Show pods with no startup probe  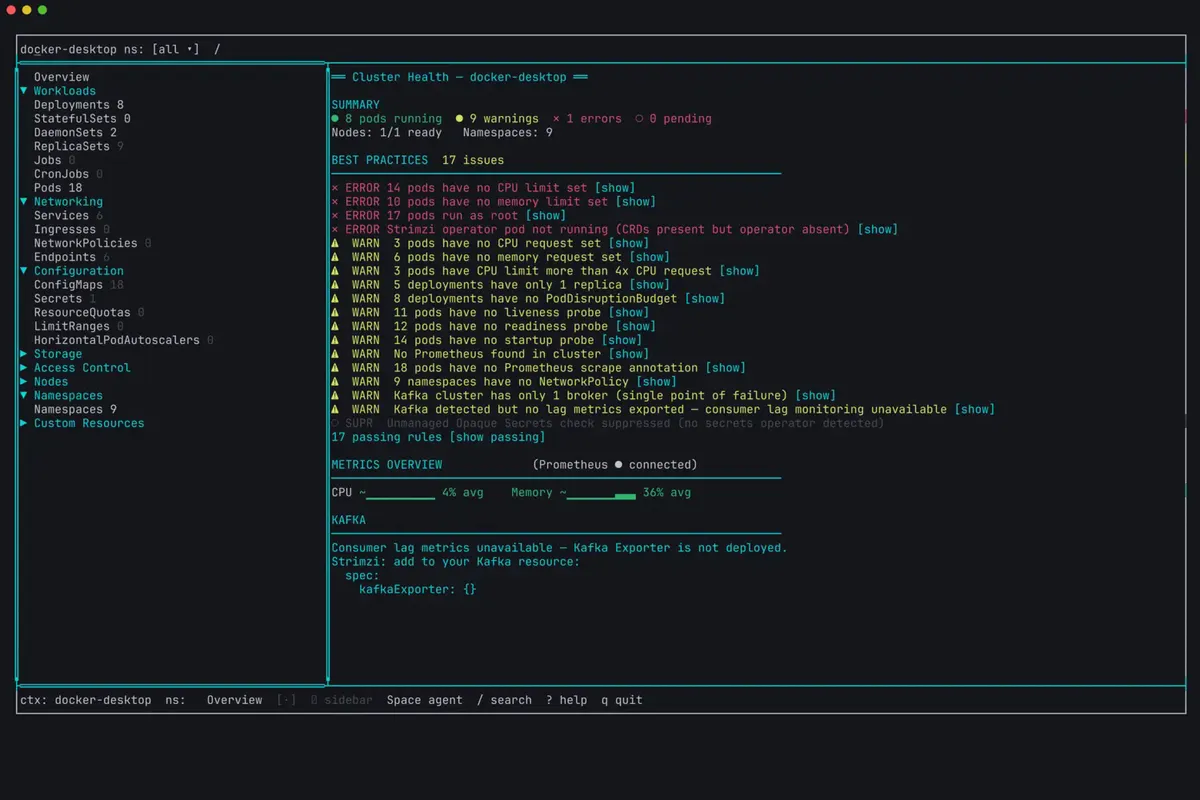click(622, 340)
